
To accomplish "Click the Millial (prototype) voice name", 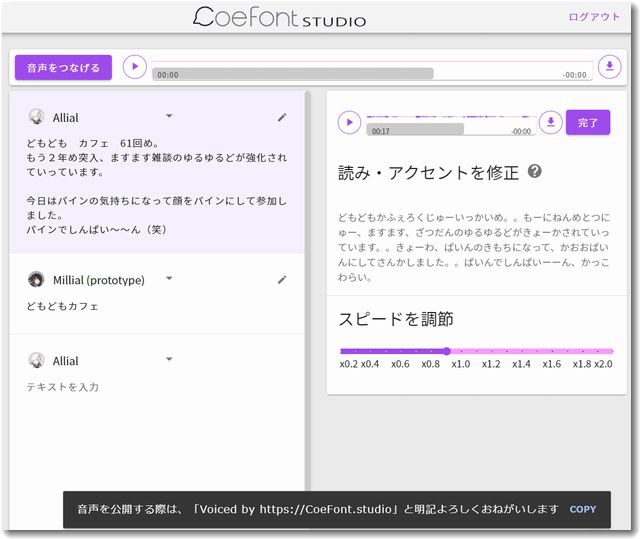I will point(99,280).
